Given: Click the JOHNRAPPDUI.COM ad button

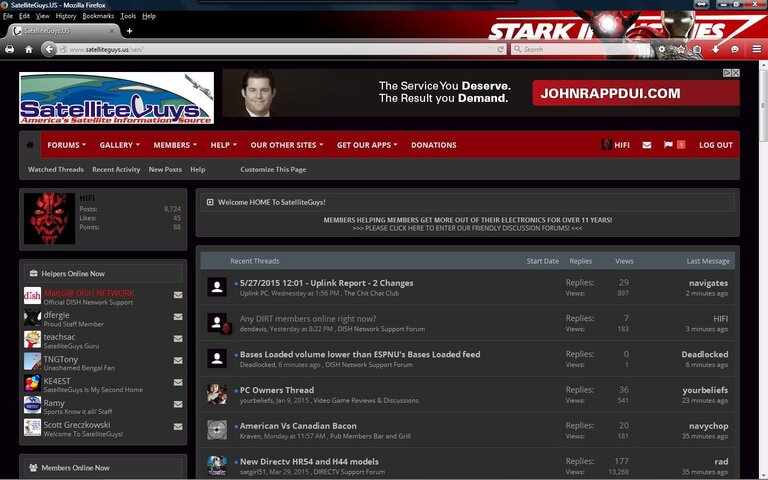Looking at the screenshot, I should point(636,93).
